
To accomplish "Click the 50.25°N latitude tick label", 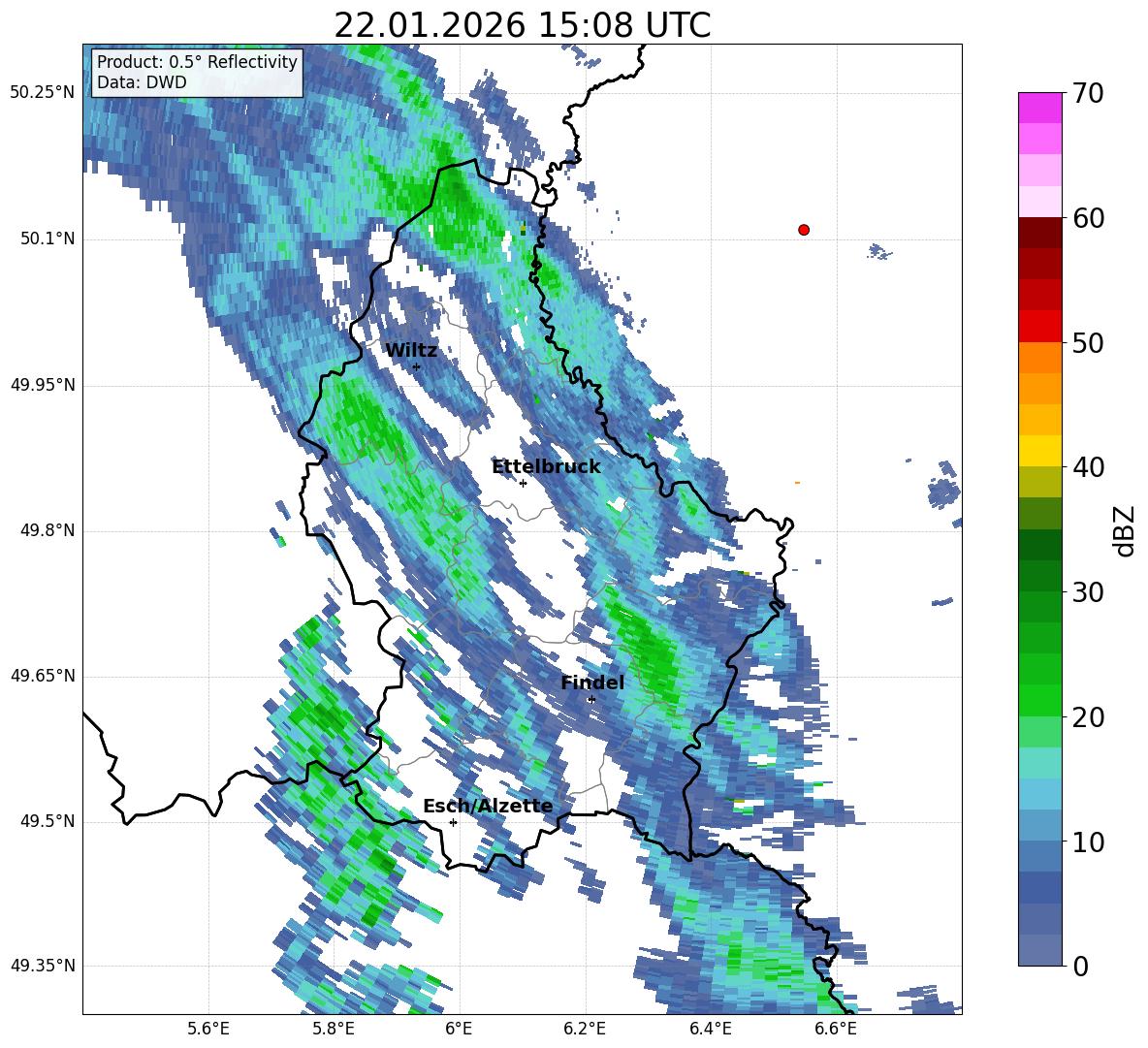I will coord(43,93).
